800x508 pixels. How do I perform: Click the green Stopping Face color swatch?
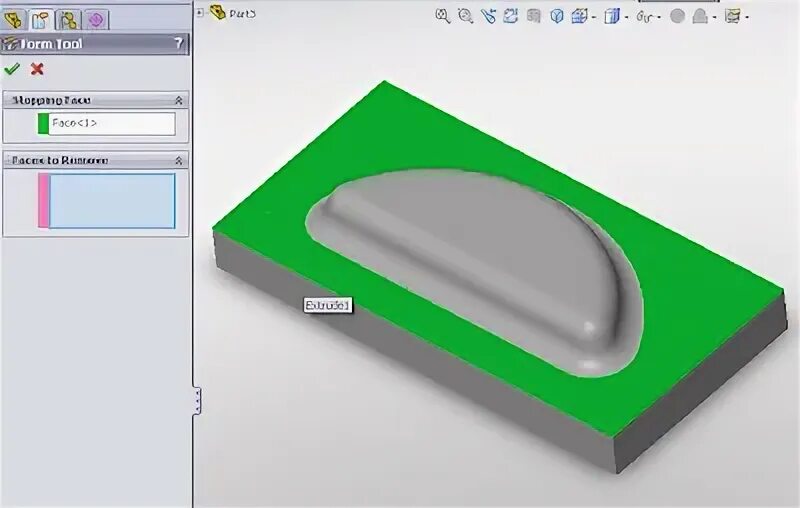[x=43, y=123]
